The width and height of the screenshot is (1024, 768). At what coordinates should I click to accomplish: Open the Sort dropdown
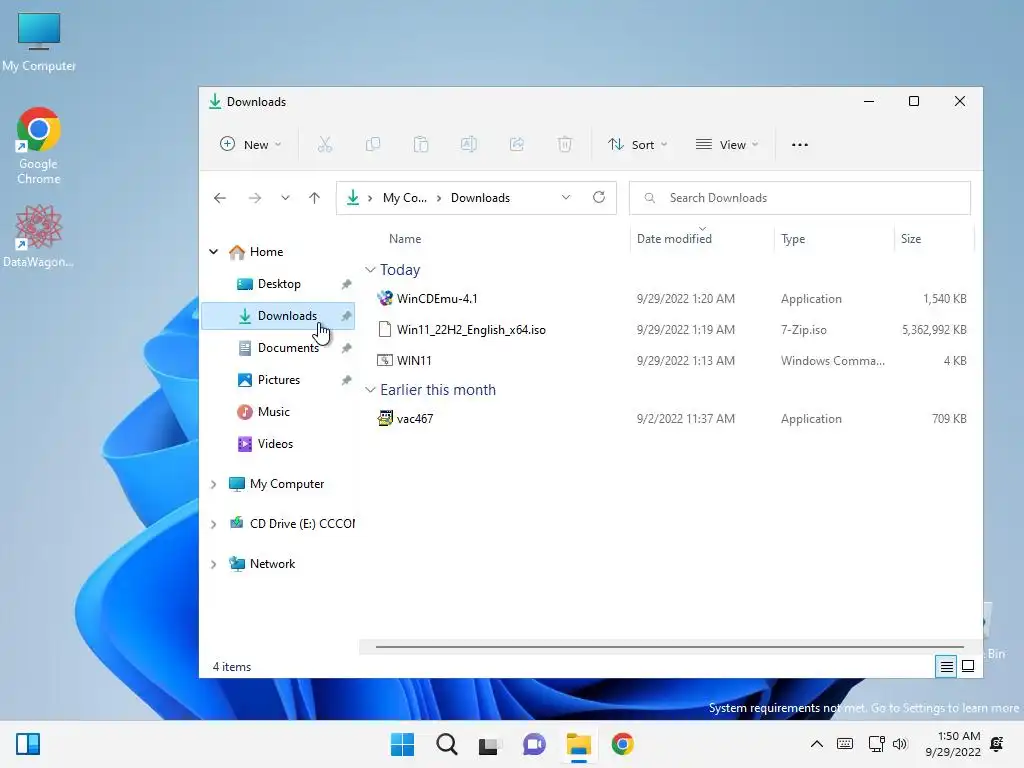(637, 144)
